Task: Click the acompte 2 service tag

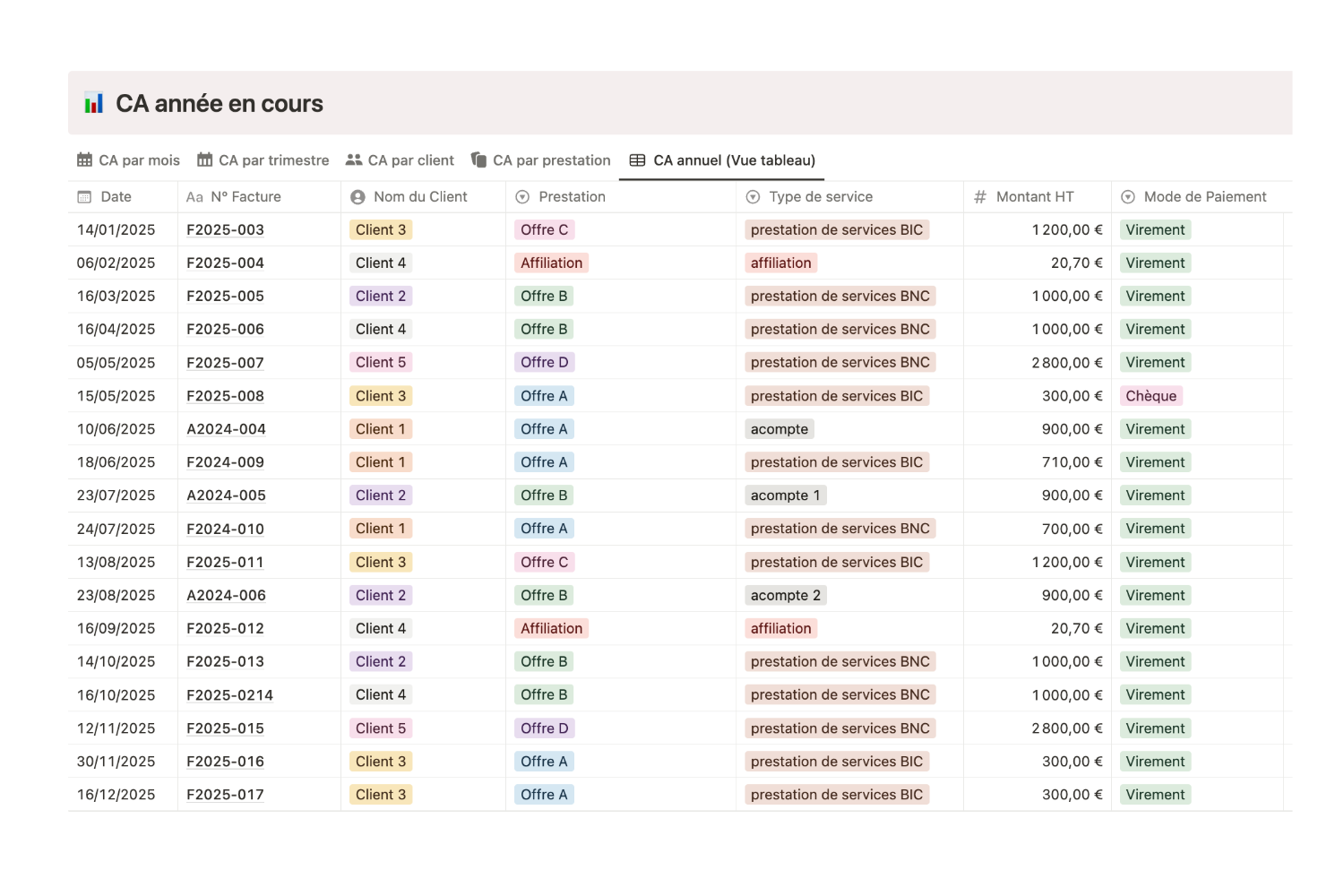Action: click(x=785, y=595)
